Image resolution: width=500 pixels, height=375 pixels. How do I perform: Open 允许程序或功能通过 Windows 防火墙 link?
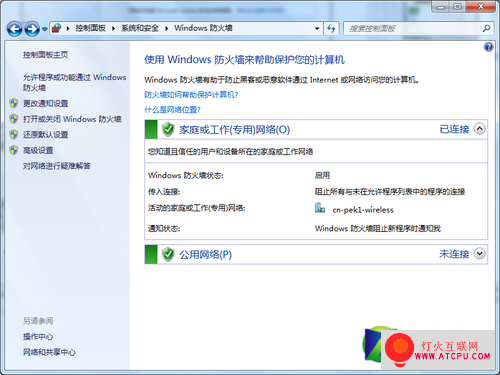coord(74,82)
